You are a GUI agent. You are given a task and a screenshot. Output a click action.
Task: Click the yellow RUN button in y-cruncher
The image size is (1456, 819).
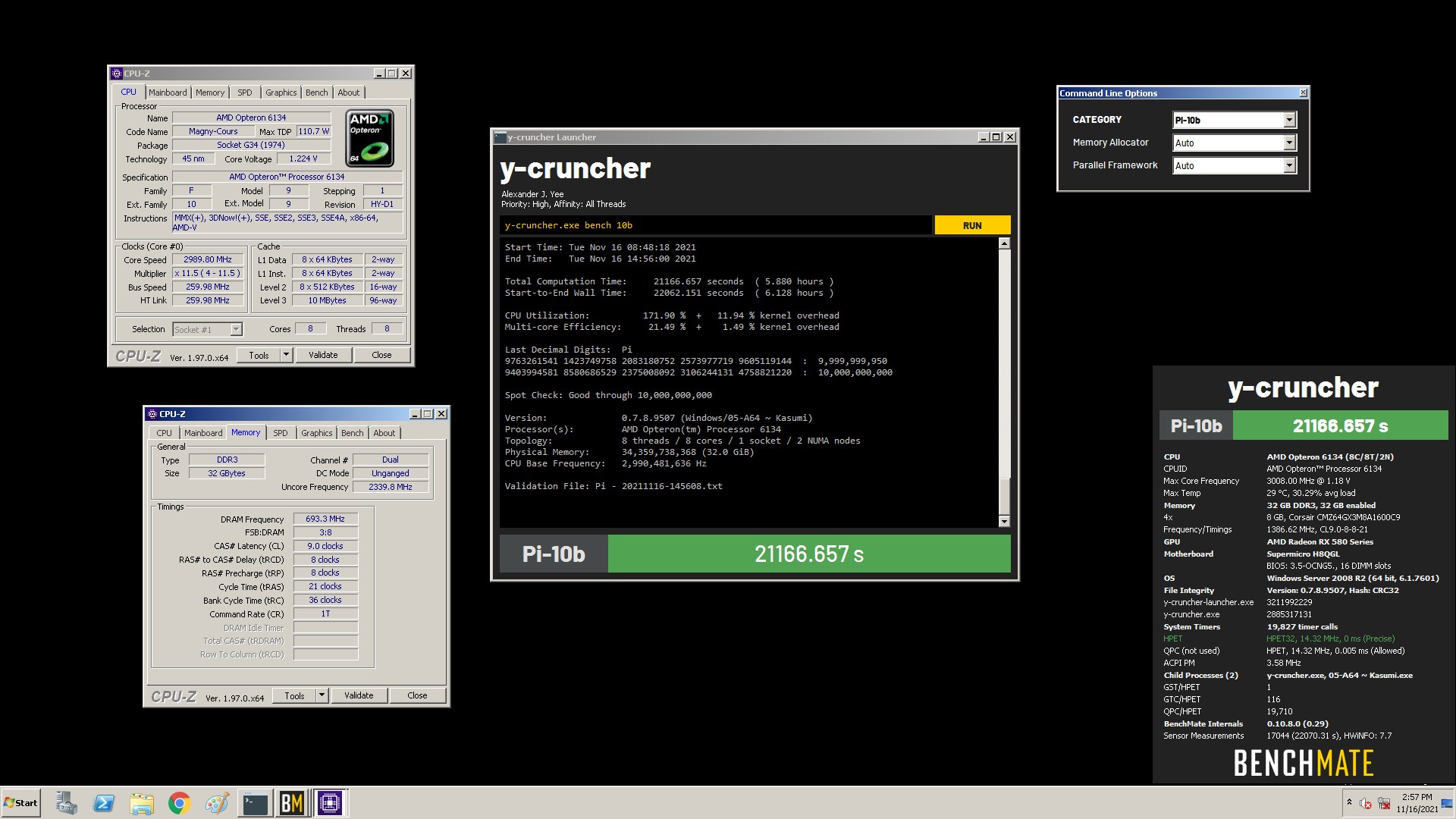coord(972,225)
